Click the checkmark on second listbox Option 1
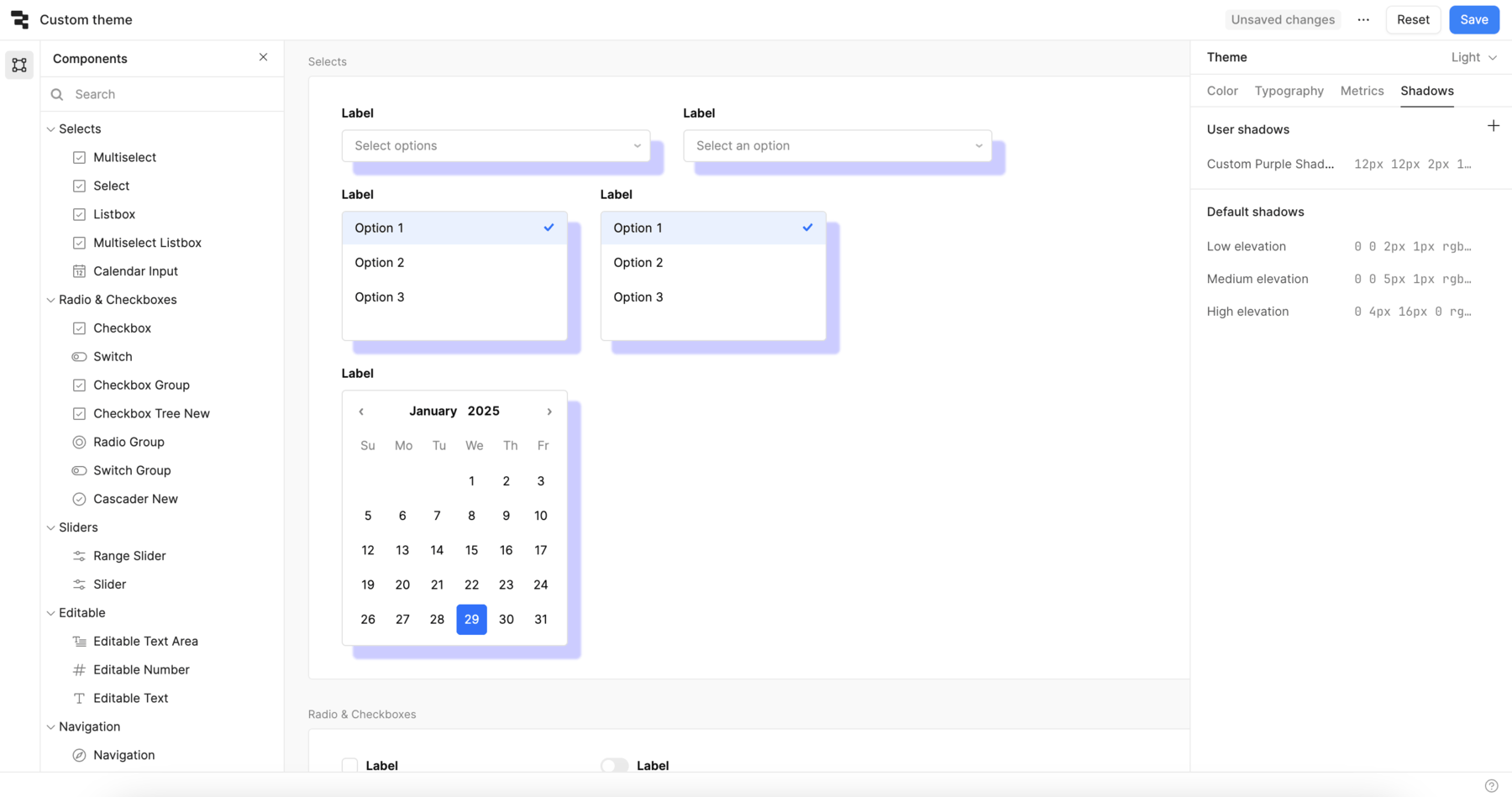 pyautogui.click(x=807, y=228)
